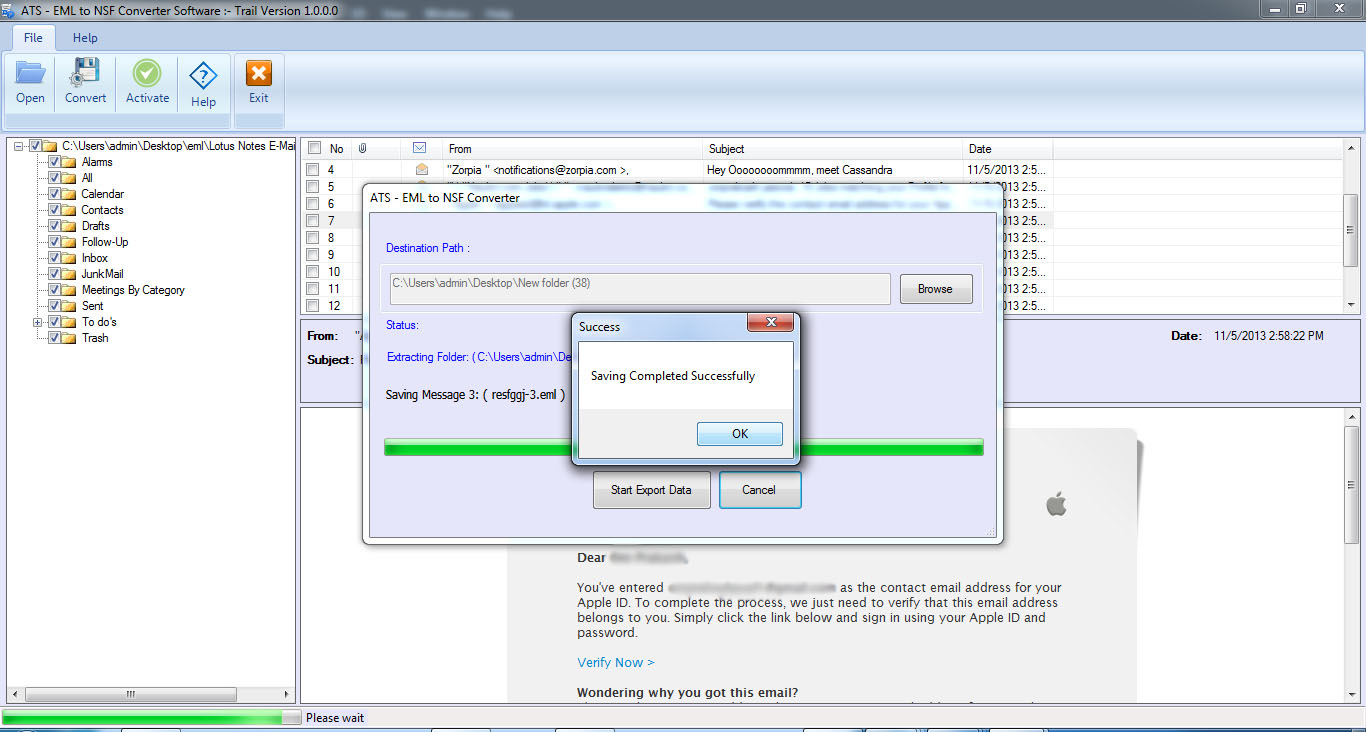Screen dimensions: 1366x732
Task: Click the folder tree horizontal scrollbar thumb
Action: (130, 694)
